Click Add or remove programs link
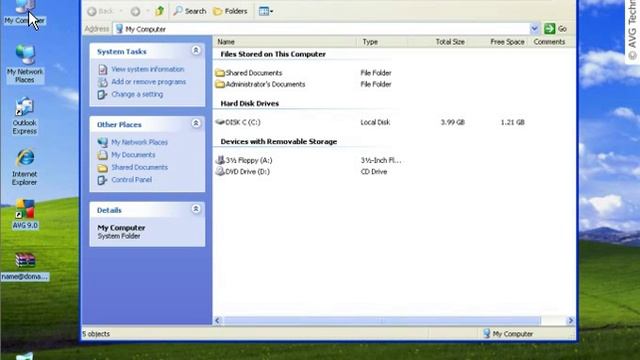640x360 pixels. pos(149,82)
